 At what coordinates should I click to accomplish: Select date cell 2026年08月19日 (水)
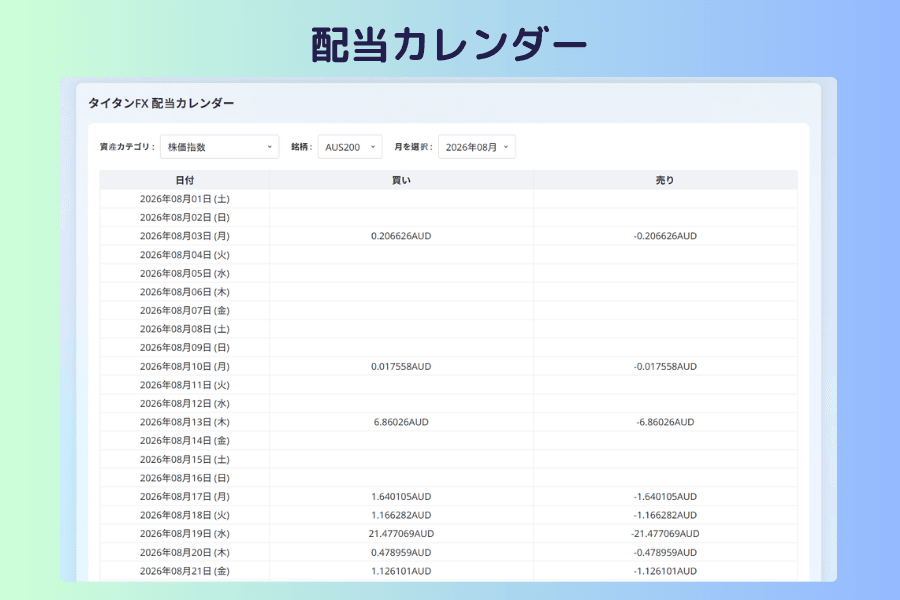[x=185, y=534]
